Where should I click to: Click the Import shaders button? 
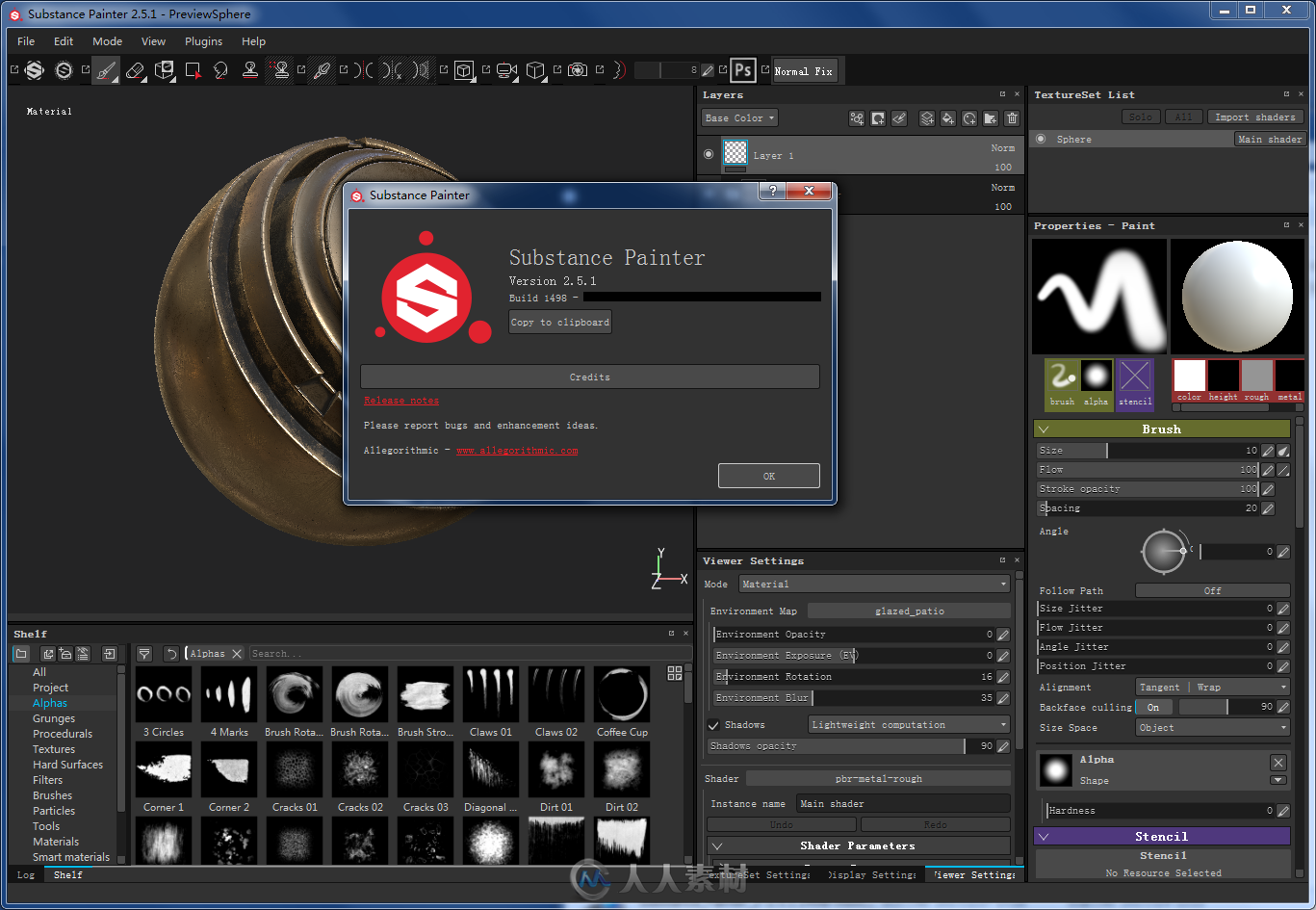[1254, 117]
